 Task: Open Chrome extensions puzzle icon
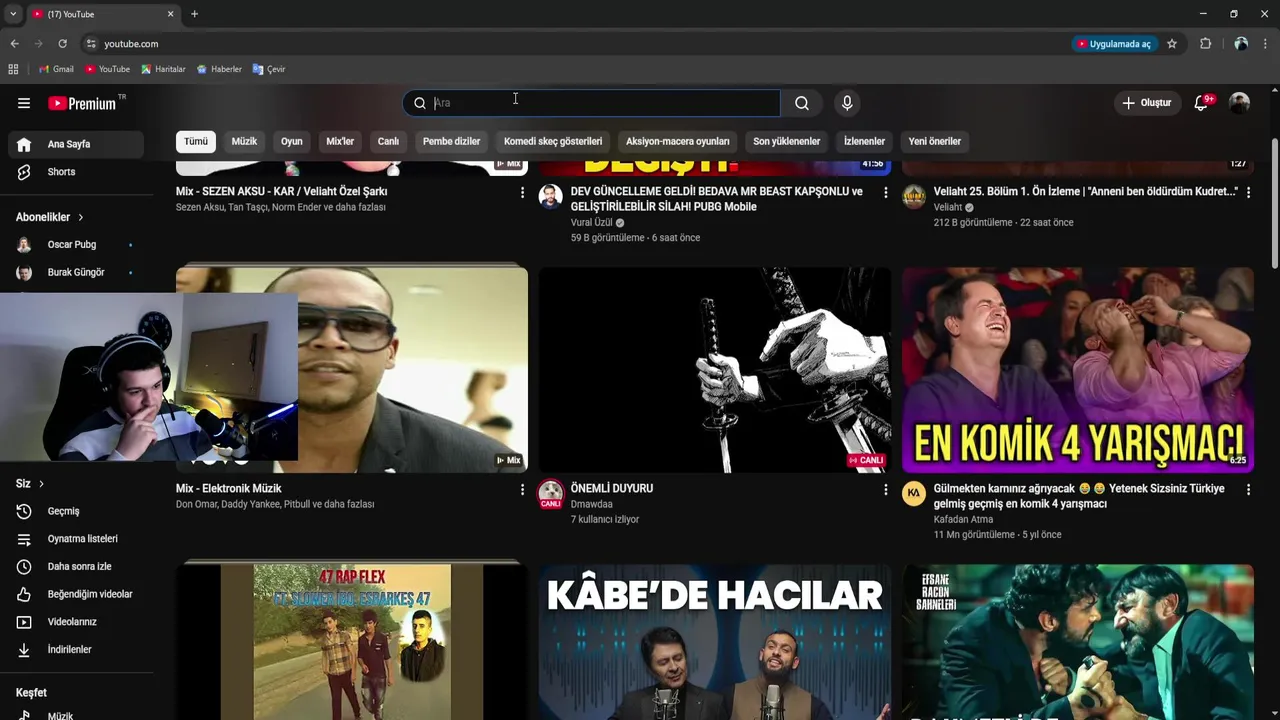tap(1205, 44)
